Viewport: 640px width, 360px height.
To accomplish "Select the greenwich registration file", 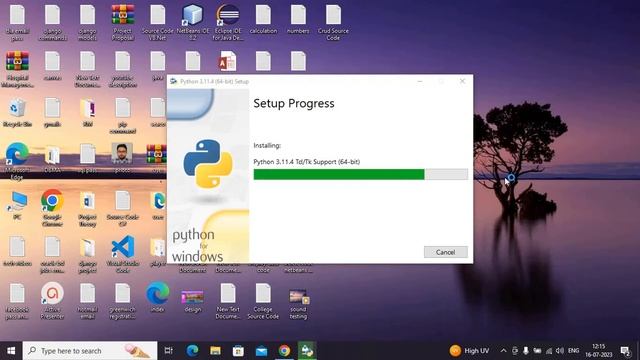I will 122,301.
